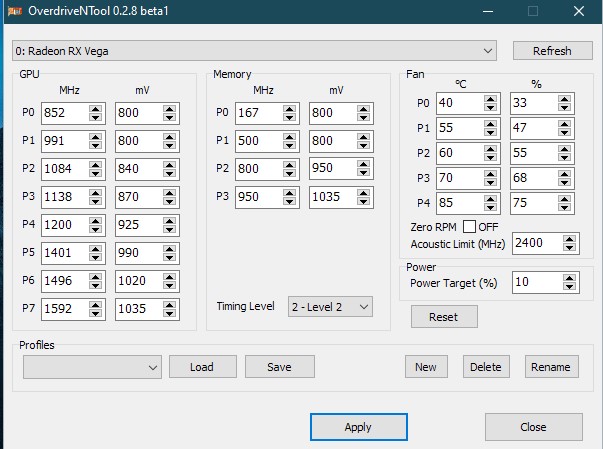Increase Fan P0 temperature with up arrow
This screenshot has width=603, height=449.
coord(490,100)
